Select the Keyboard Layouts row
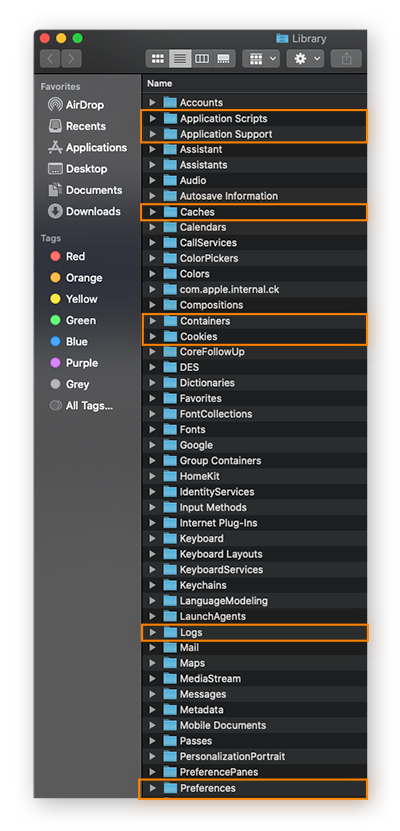400x831 pixels. 254,554
